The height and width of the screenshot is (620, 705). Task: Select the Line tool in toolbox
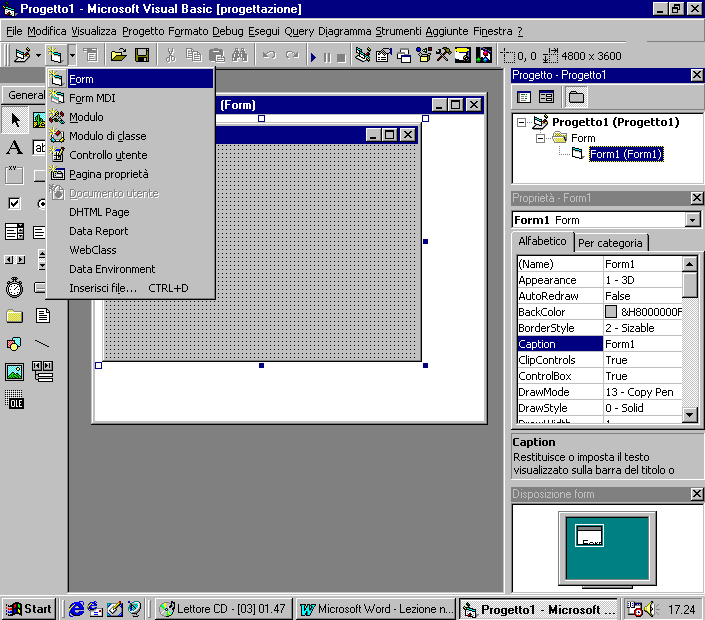pos(43,344)
